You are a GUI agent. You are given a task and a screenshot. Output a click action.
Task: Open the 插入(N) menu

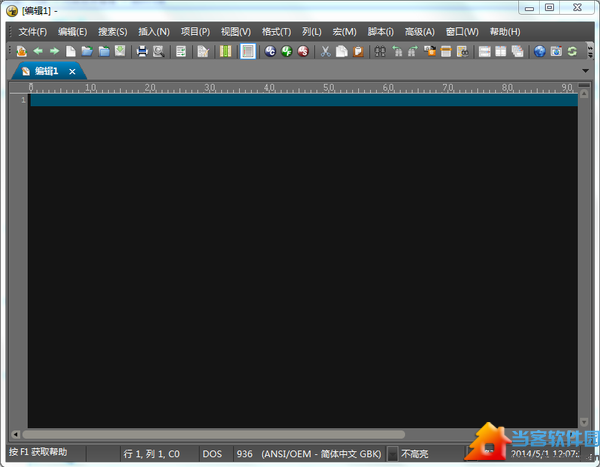coord(154,32)
